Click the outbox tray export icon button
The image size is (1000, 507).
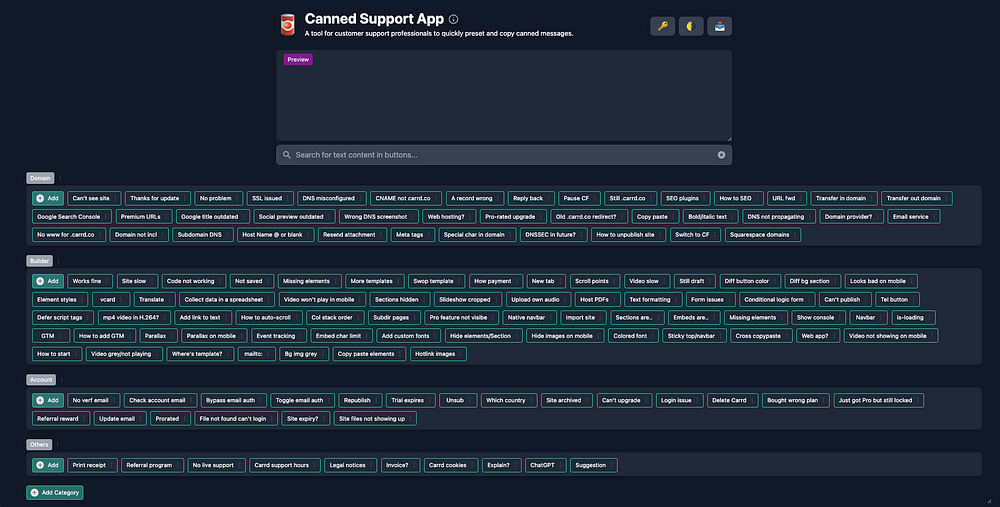[x=719, y=26]
